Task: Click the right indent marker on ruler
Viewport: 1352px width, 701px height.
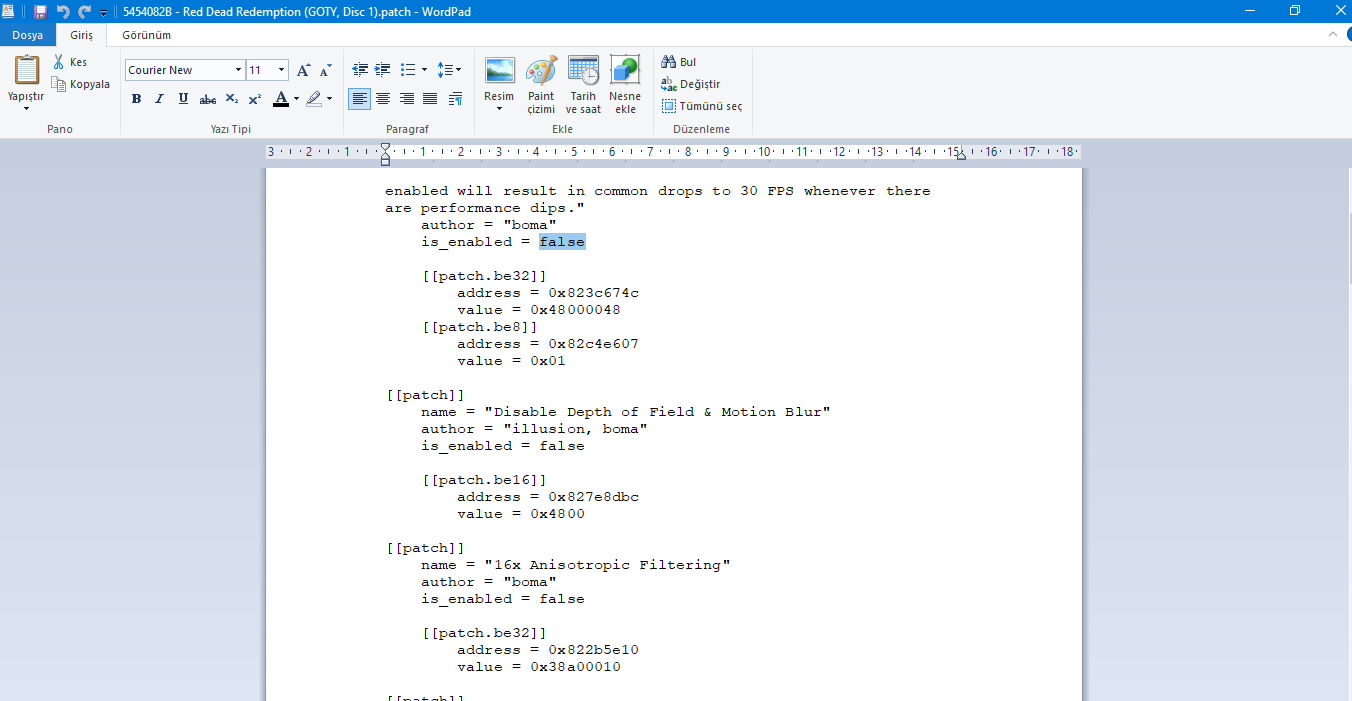Action: 961,156
